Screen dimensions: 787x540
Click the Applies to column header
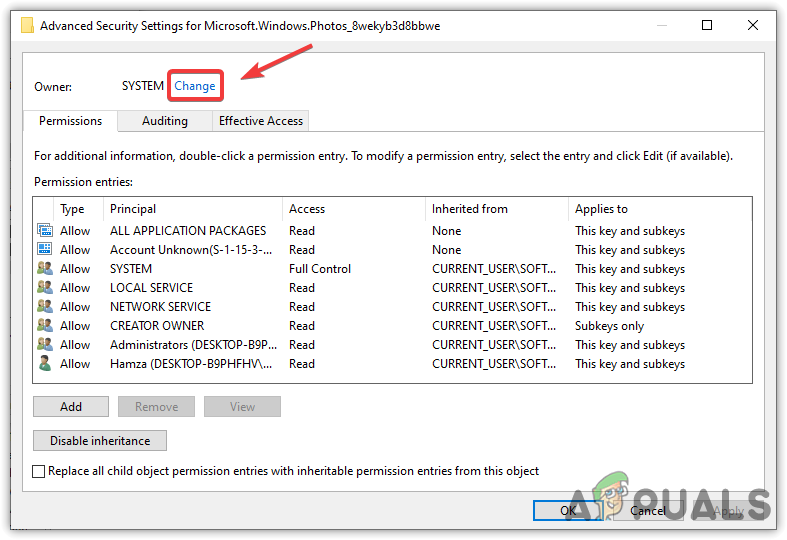tap(660, 209)
